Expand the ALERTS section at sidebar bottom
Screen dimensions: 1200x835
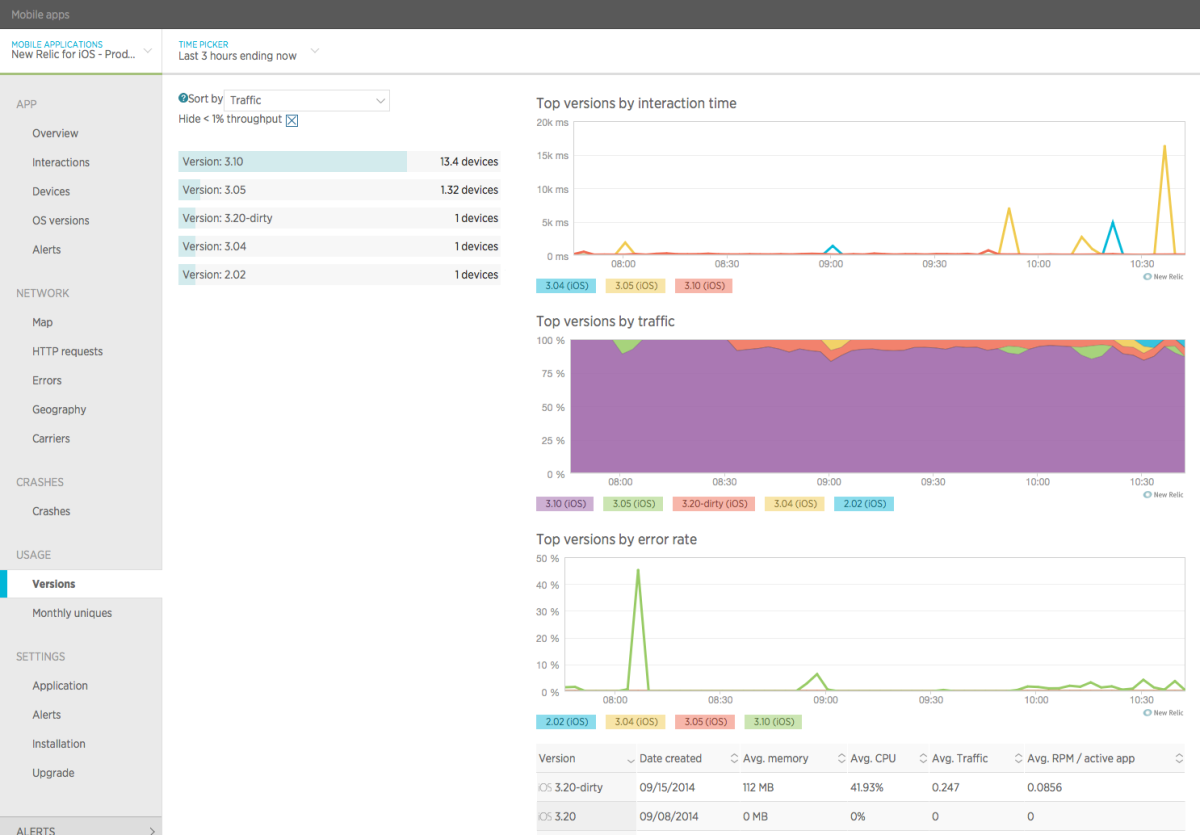(x=81, y=830)
